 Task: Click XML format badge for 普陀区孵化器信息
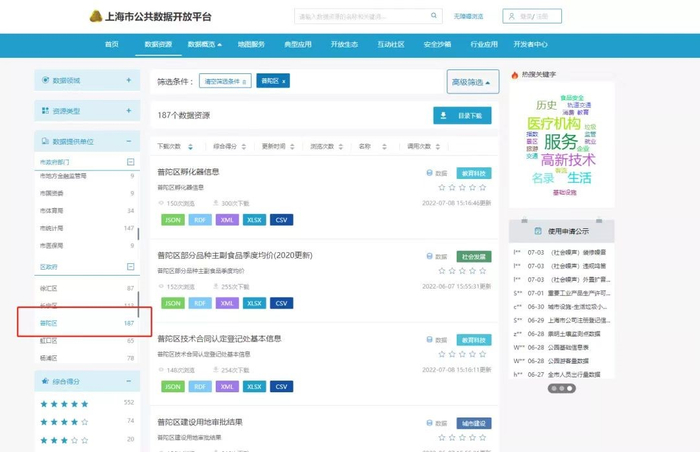tap(227, 220)
